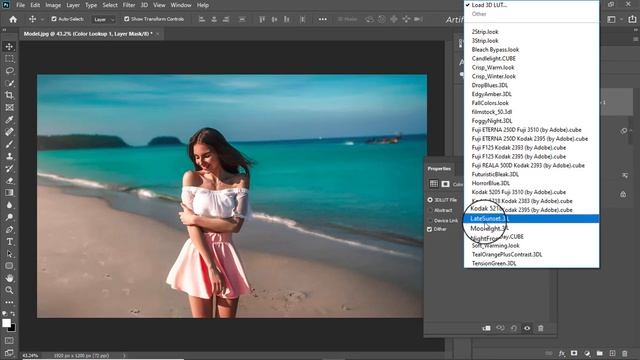The image size is (640, 360).
Task: Toggle Auto-Select checkbox
Action: point(54,19)
